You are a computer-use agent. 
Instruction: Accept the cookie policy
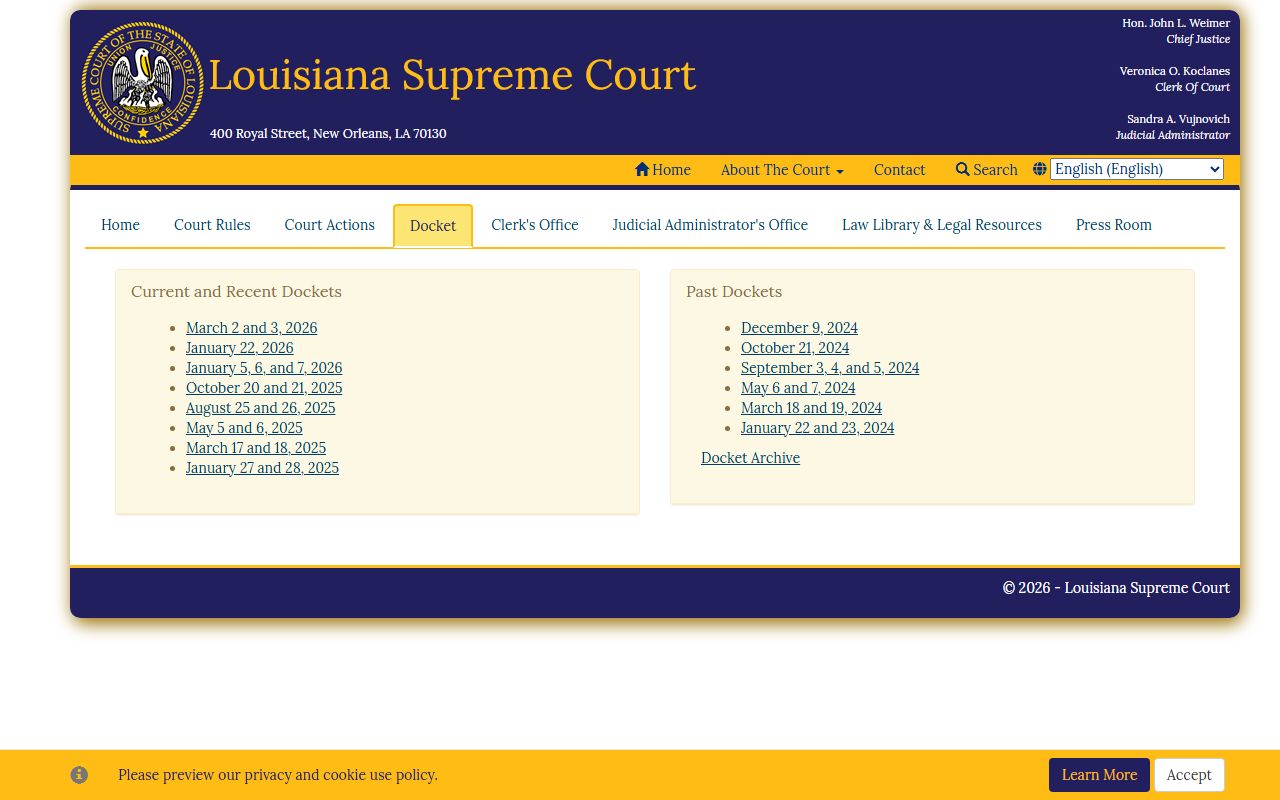[x=1189, y=775]
